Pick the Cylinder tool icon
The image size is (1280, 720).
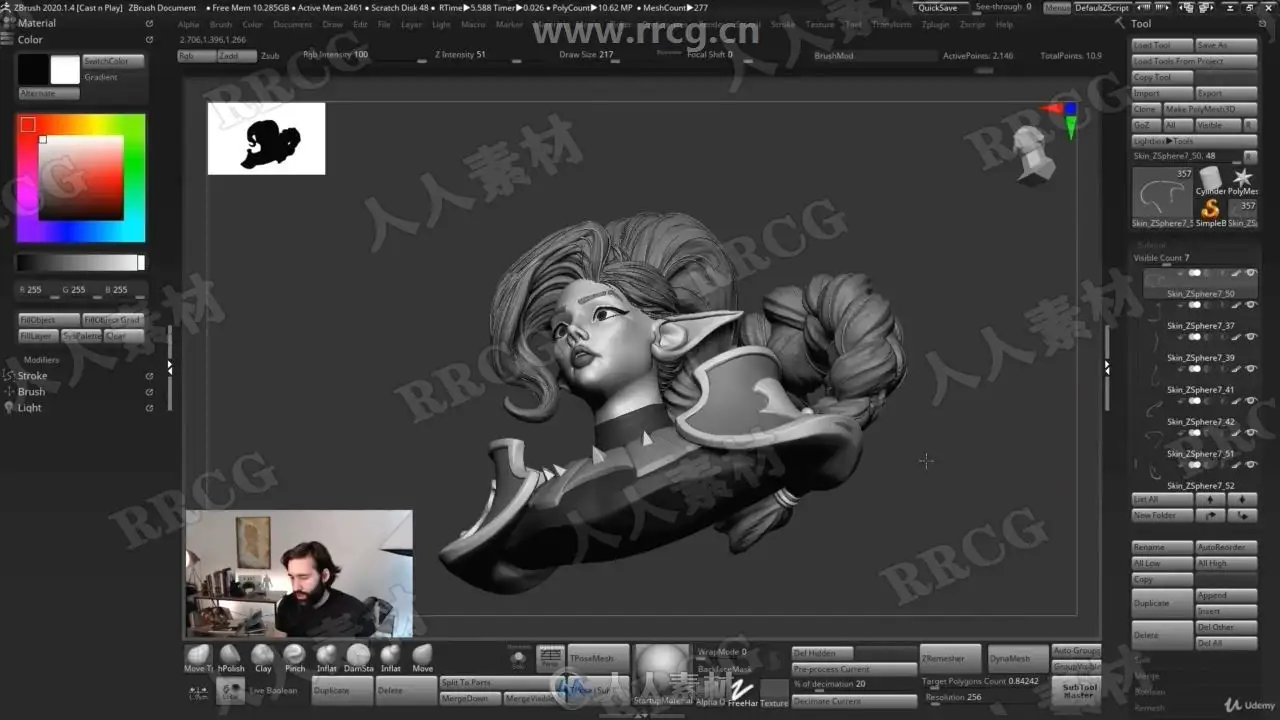(x=1210, y=180)
